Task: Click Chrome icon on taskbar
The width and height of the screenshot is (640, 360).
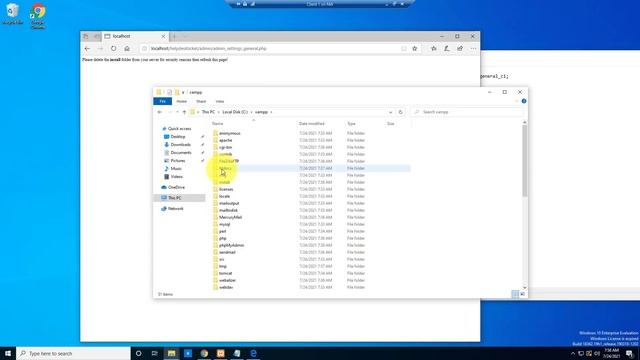Action: pos(204,353)
